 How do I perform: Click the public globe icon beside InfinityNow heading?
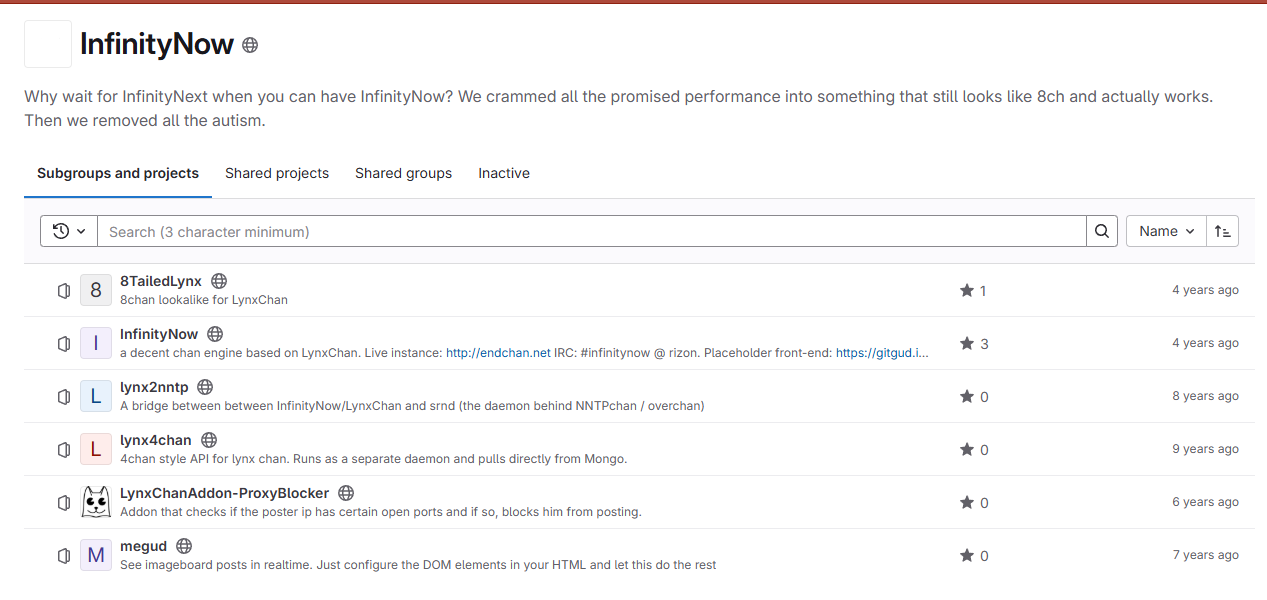pos(250,45)
